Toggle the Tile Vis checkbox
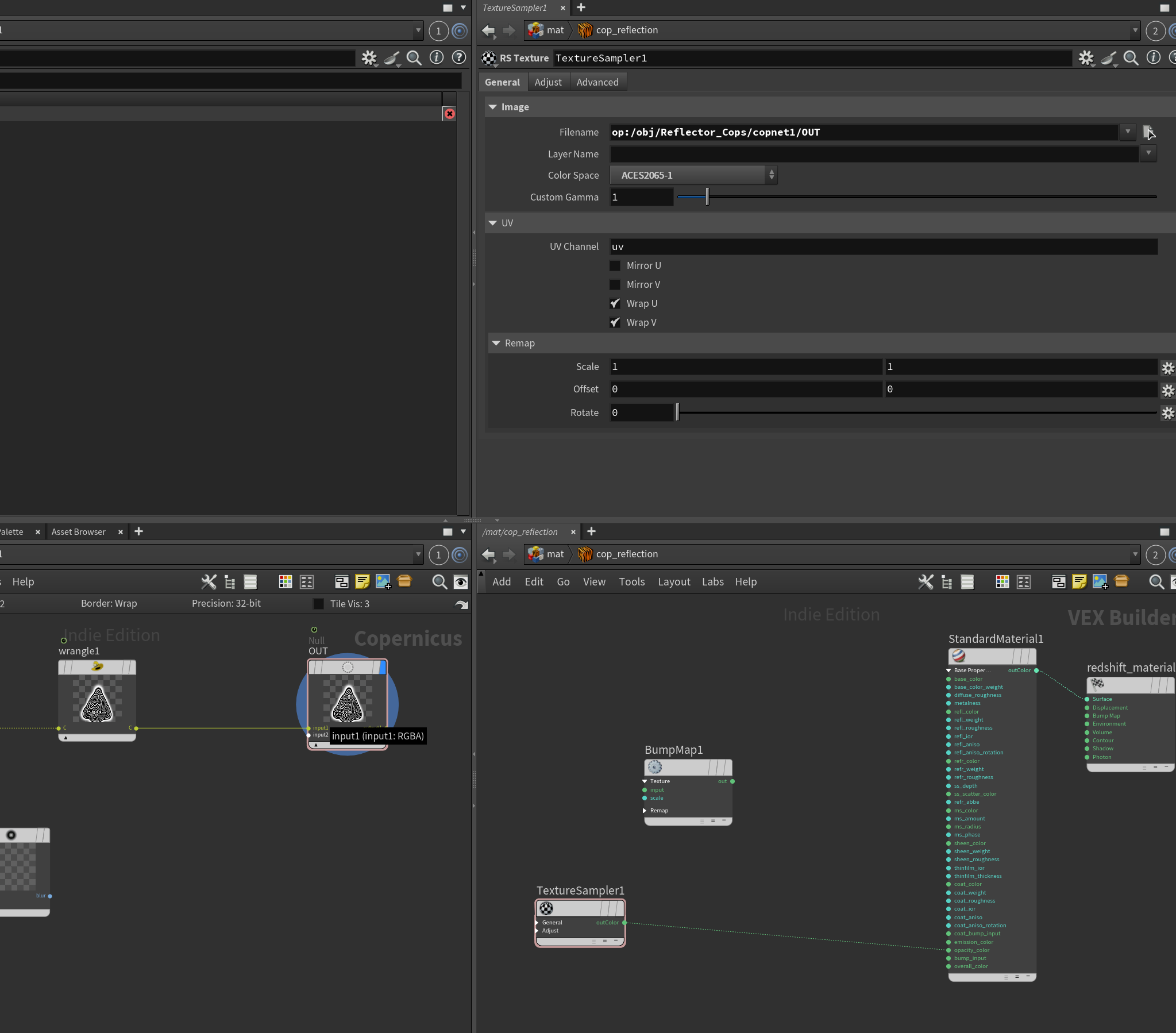The image size is (1176, 1033). pos(318,604)
